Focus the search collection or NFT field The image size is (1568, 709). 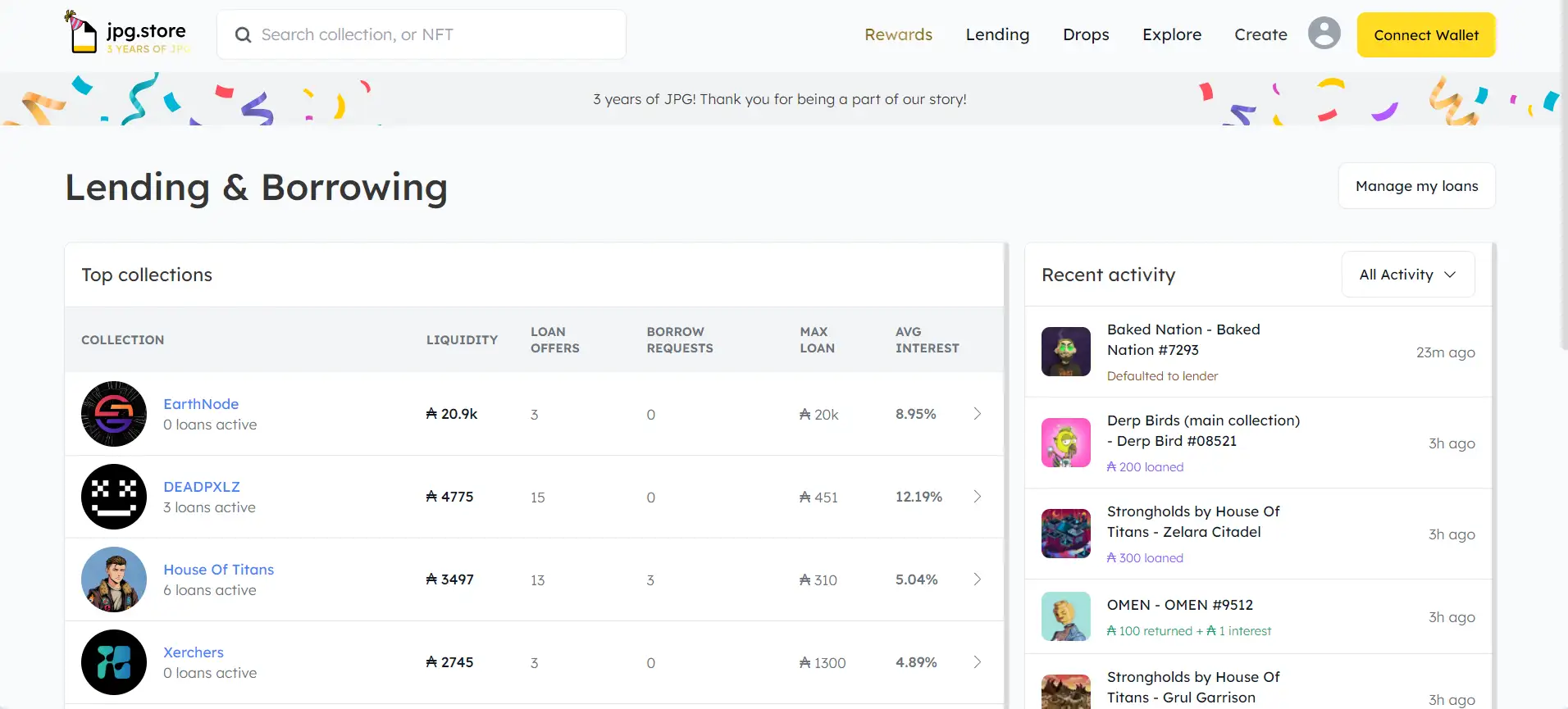(435, 34)
